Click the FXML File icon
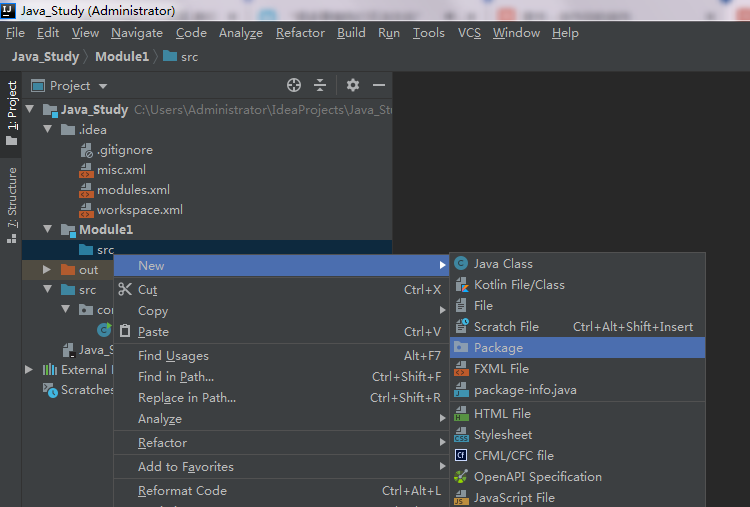750x507 pixels. pos(461,369)
